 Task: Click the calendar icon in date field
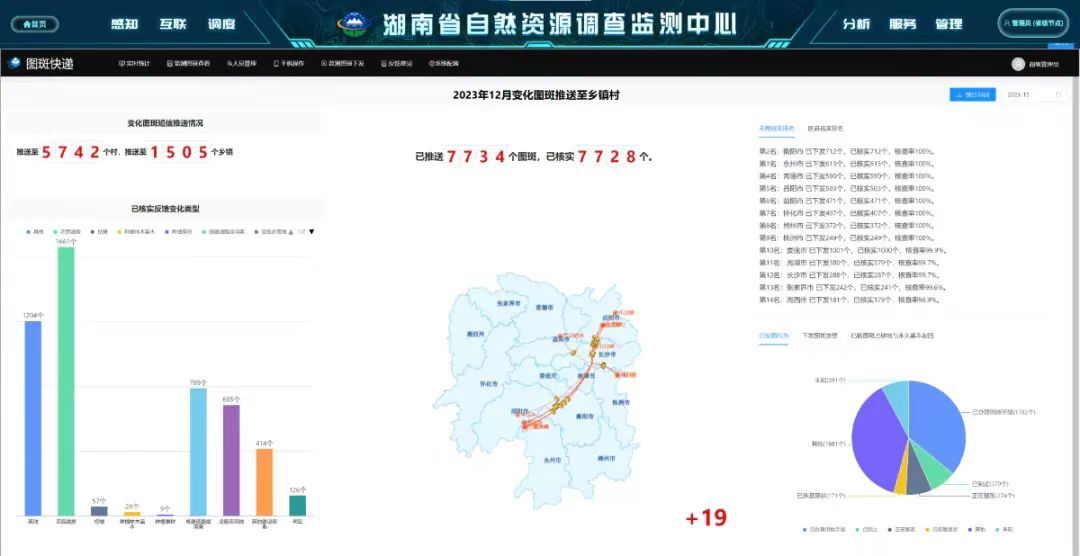click(x=1058, y=95)
